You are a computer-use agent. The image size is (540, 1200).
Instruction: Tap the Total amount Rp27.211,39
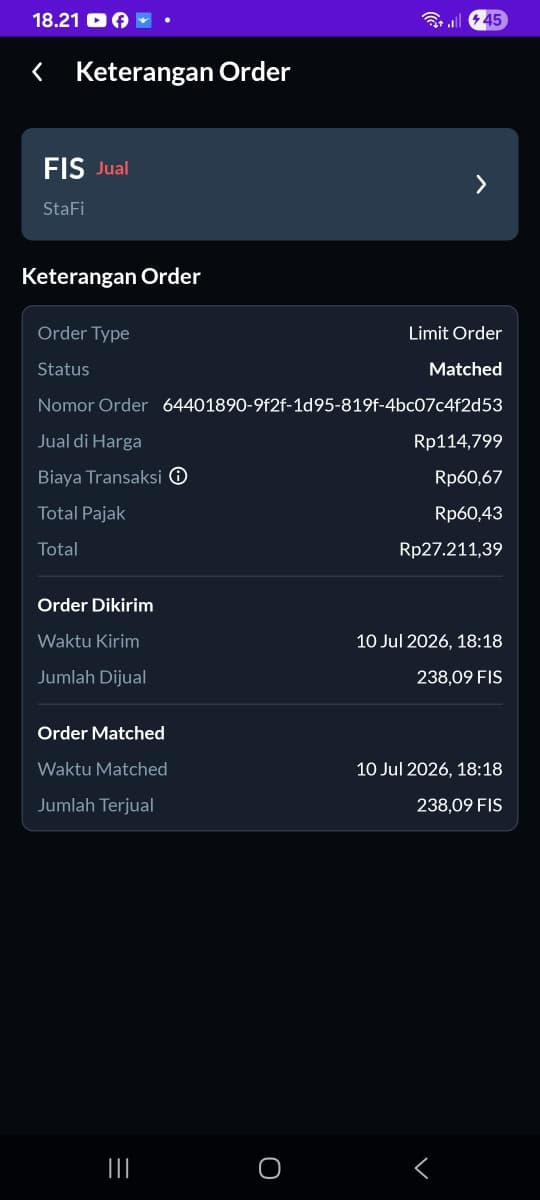coord(450,549)
